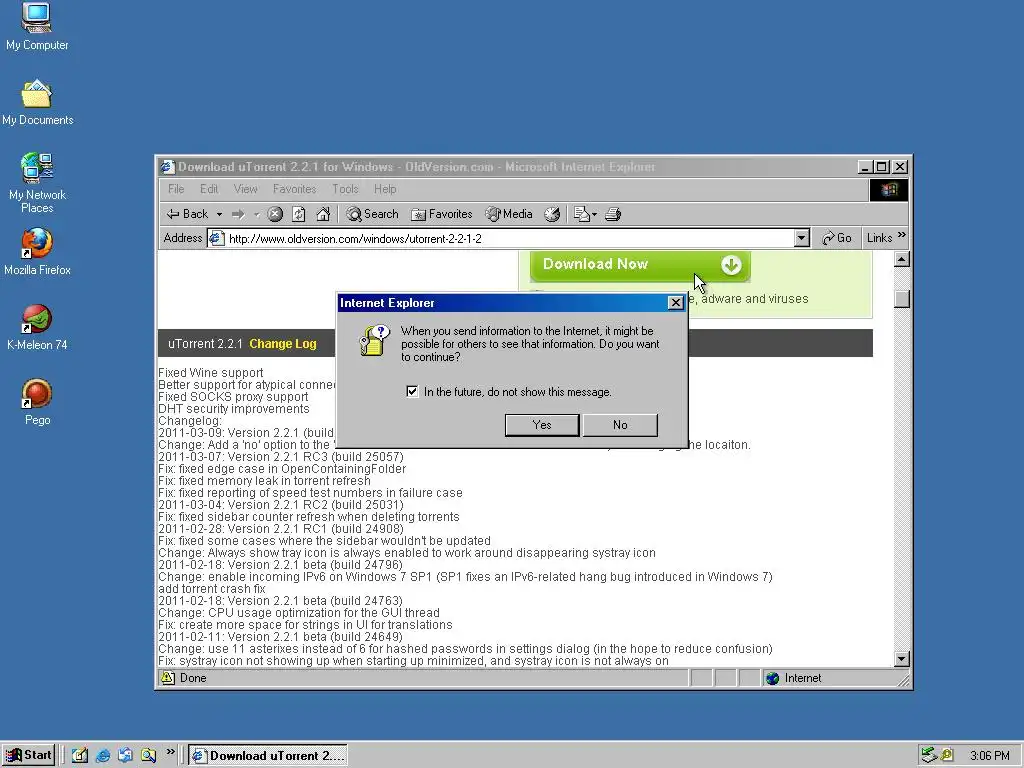Launch Mozilla Firefox from desktop
The height and width of the screenshot is (768, 1024).
(x=37, y=251)
